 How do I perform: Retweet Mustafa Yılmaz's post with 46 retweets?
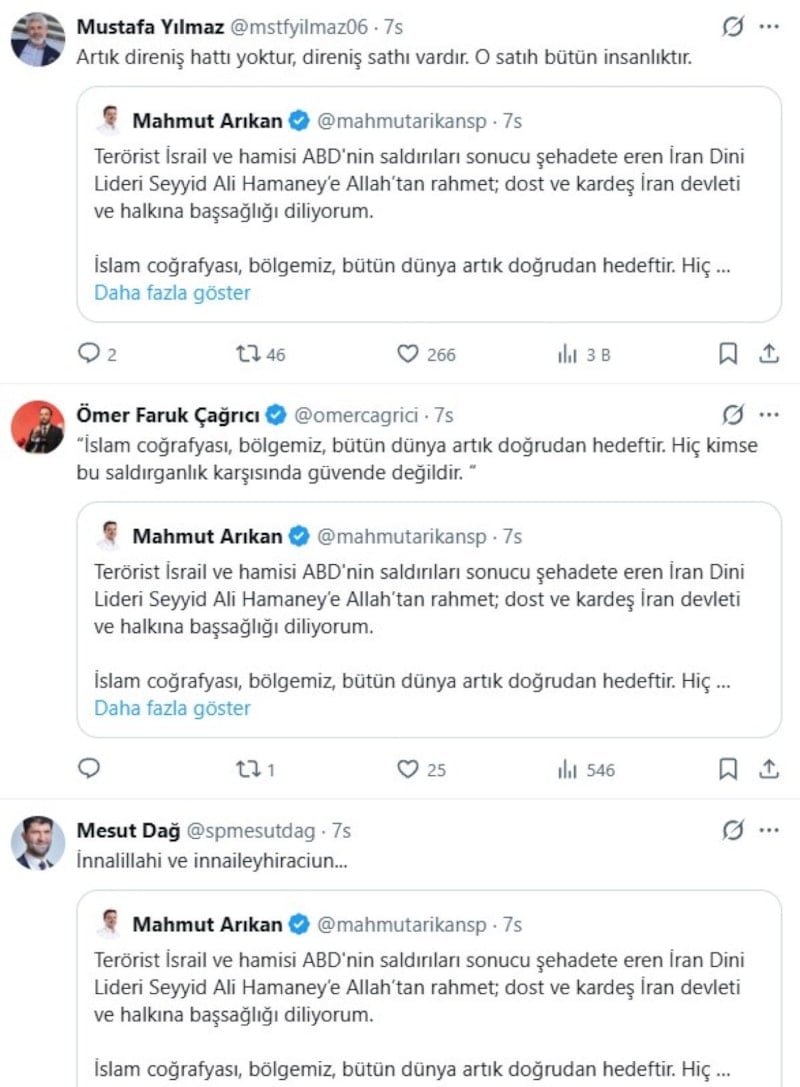[x=247, y=354]
